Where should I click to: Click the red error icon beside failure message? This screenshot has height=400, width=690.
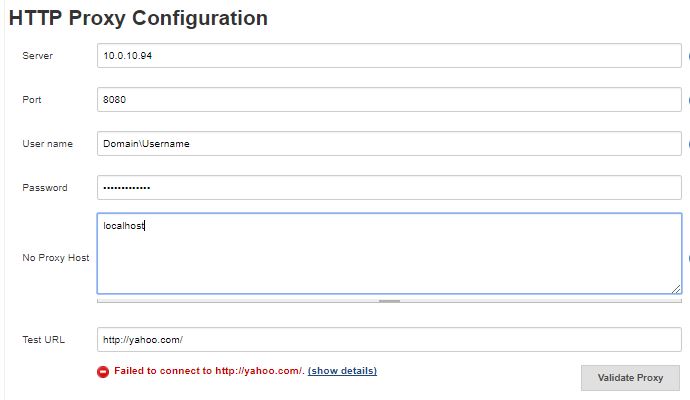tap(103, 372)
